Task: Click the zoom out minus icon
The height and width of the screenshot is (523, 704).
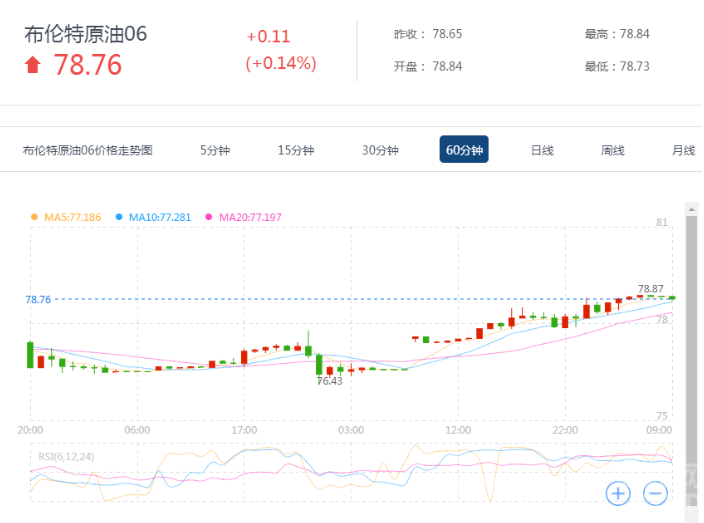Action: [656, 493]
